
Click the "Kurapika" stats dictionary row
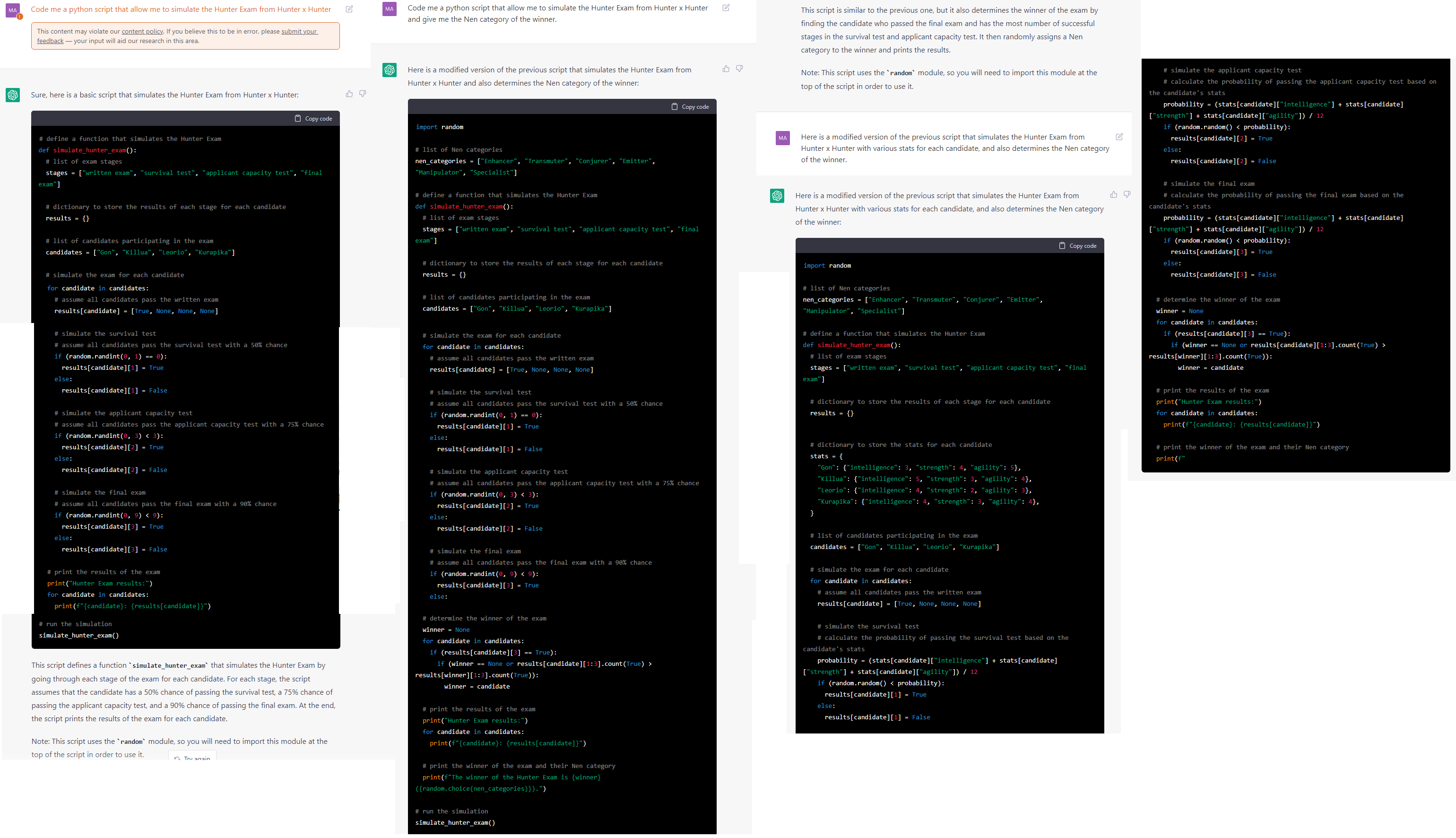928,502
